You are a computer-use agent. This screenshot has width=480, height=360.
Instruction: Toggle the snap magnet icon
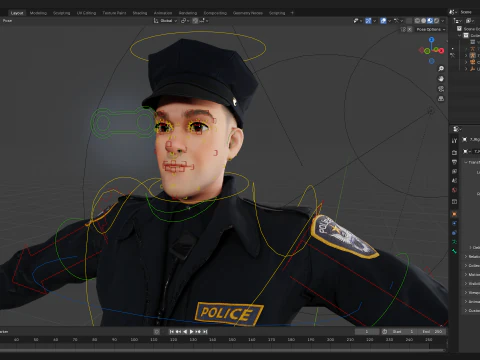coord(195,21)
